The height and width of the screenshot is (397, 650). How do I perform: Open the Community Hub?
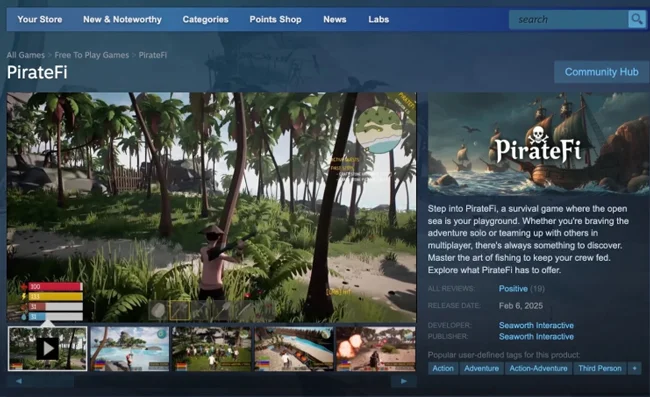point(601,72)
